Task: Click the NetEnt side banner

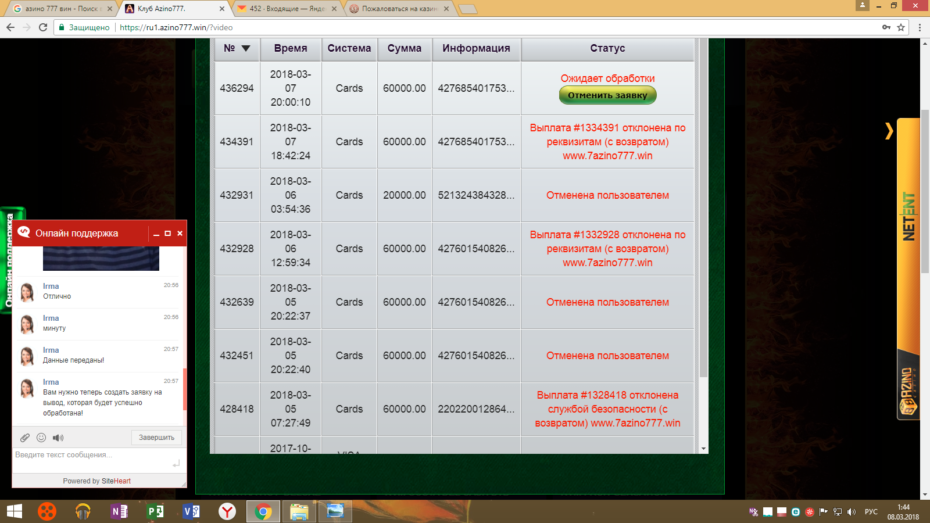Action: tap(908, 216)
